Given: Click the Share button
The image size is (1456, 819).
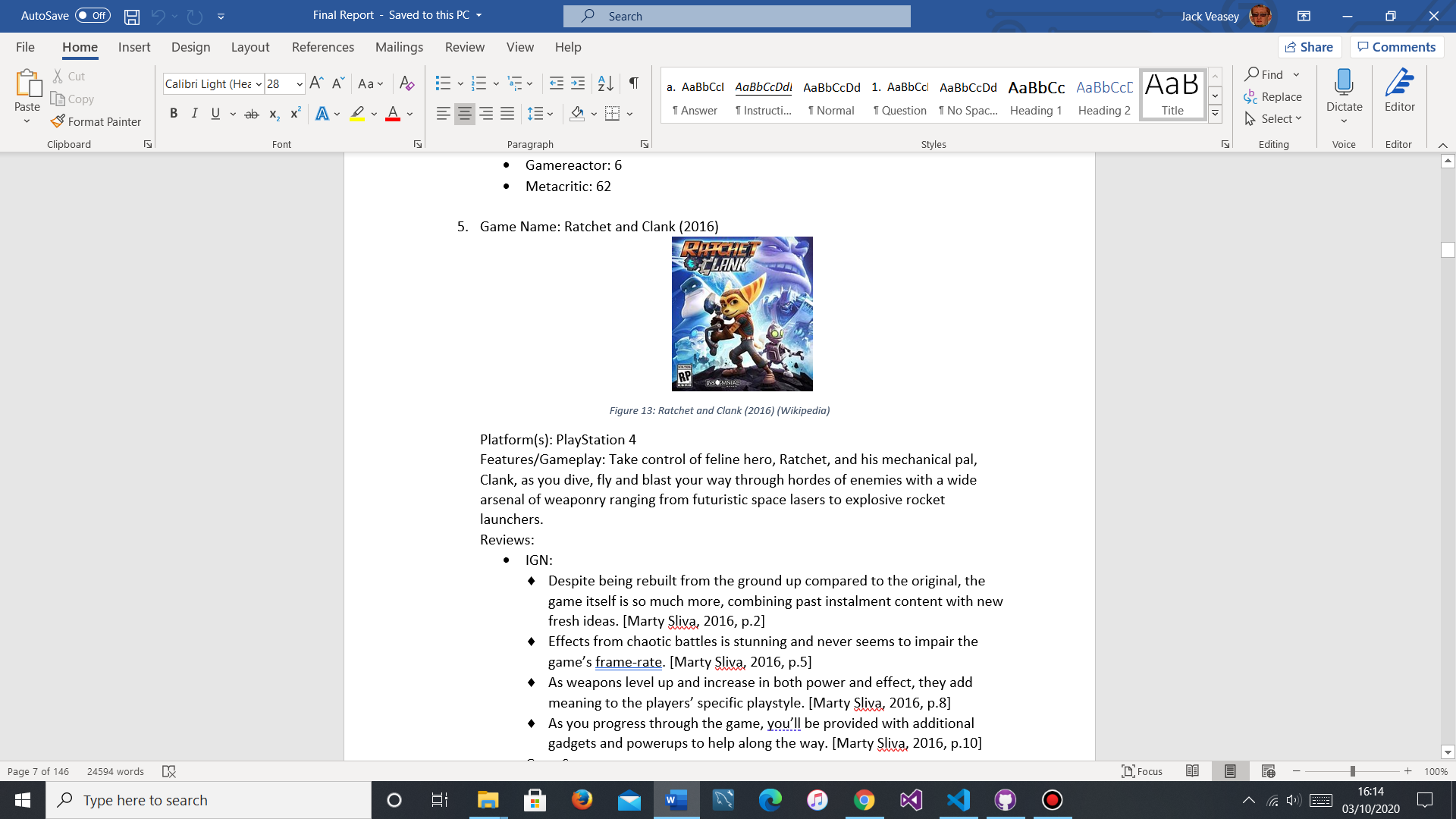Looking at the screenshot, I should (1309, 47).
